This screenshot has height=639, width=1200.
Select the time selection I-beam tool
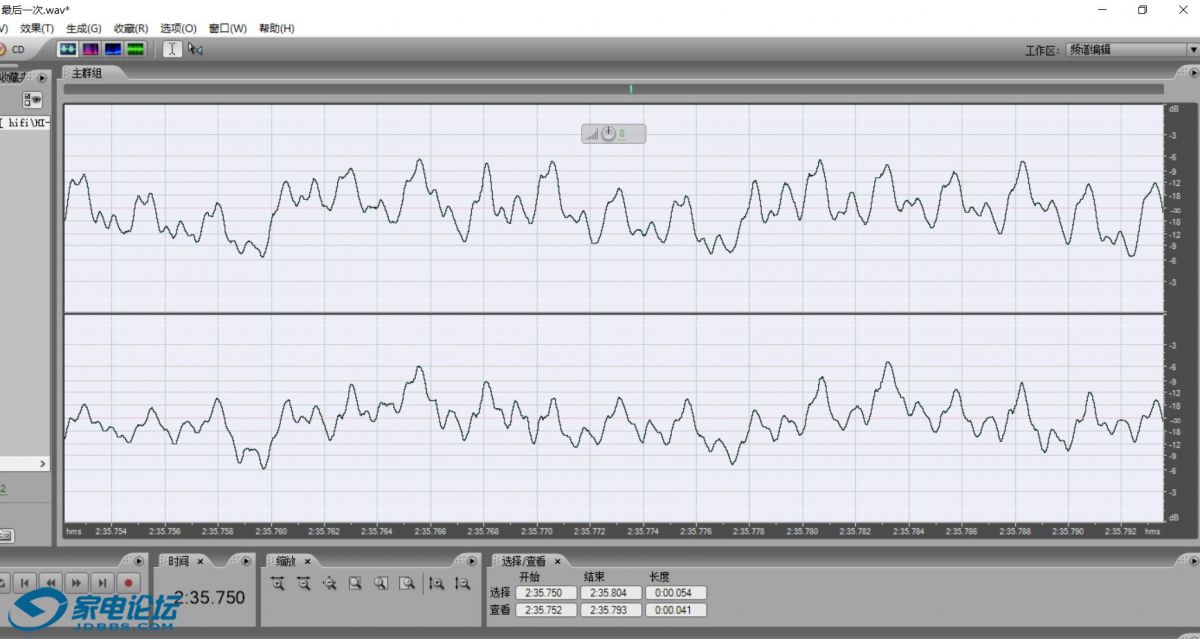[172, 48]
